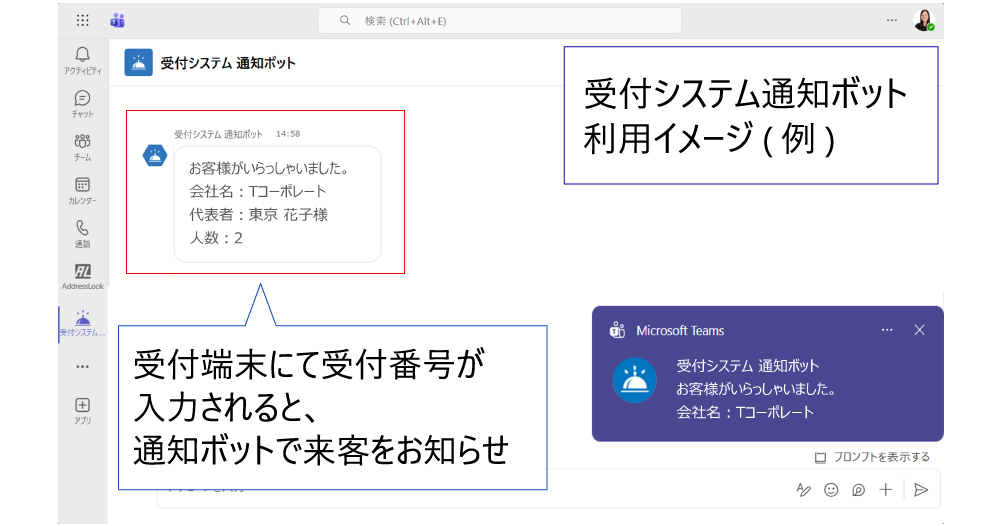Click the search box at top
The image size is (1000, 526).
[500, 20]
